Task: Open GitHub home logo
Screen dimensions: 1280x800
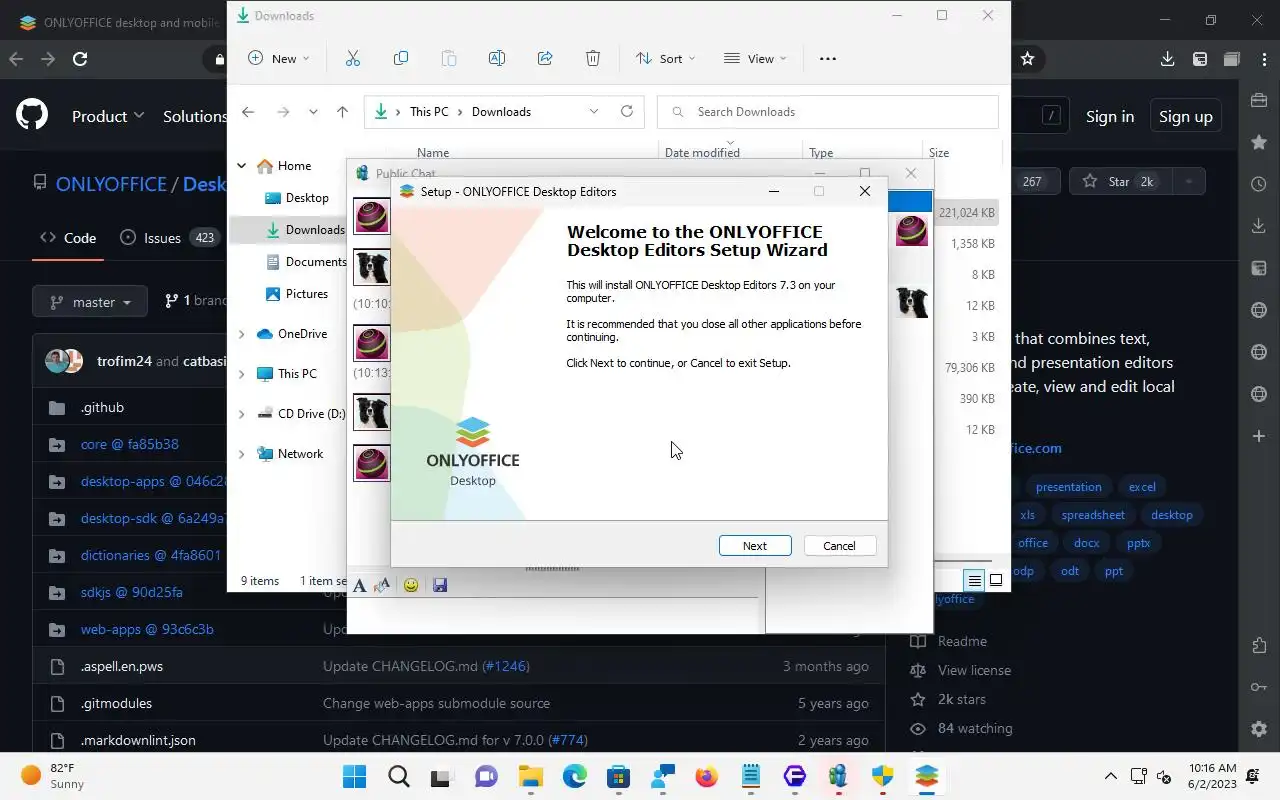Action: pos(32,116)
